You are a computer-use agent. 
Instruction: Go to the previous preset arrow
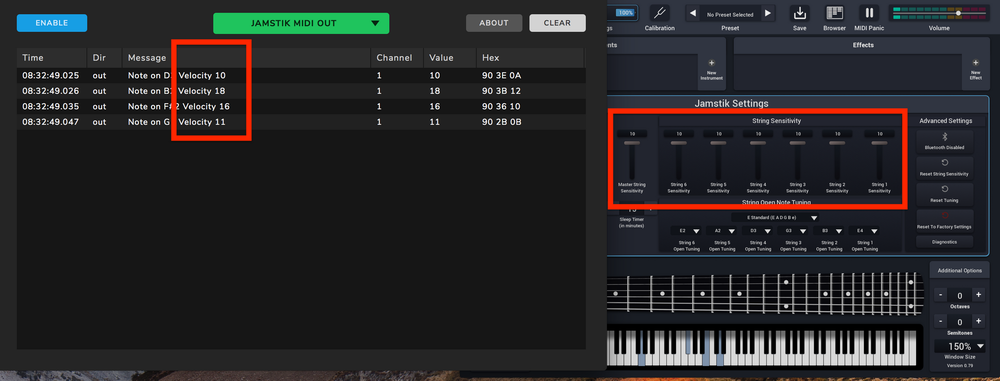pos(693,13)
